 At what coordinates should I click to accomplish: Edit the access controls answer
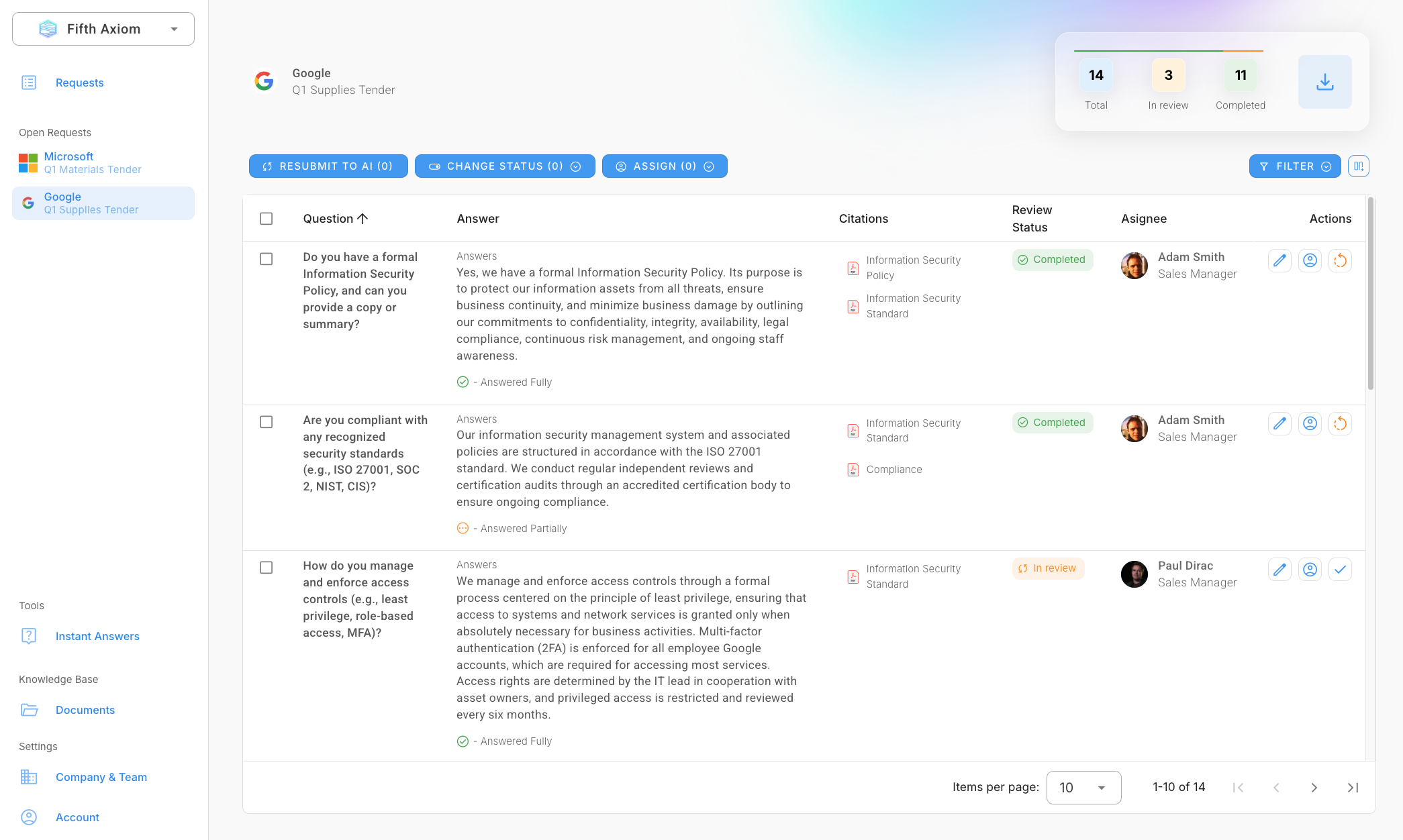(1279, 570)
